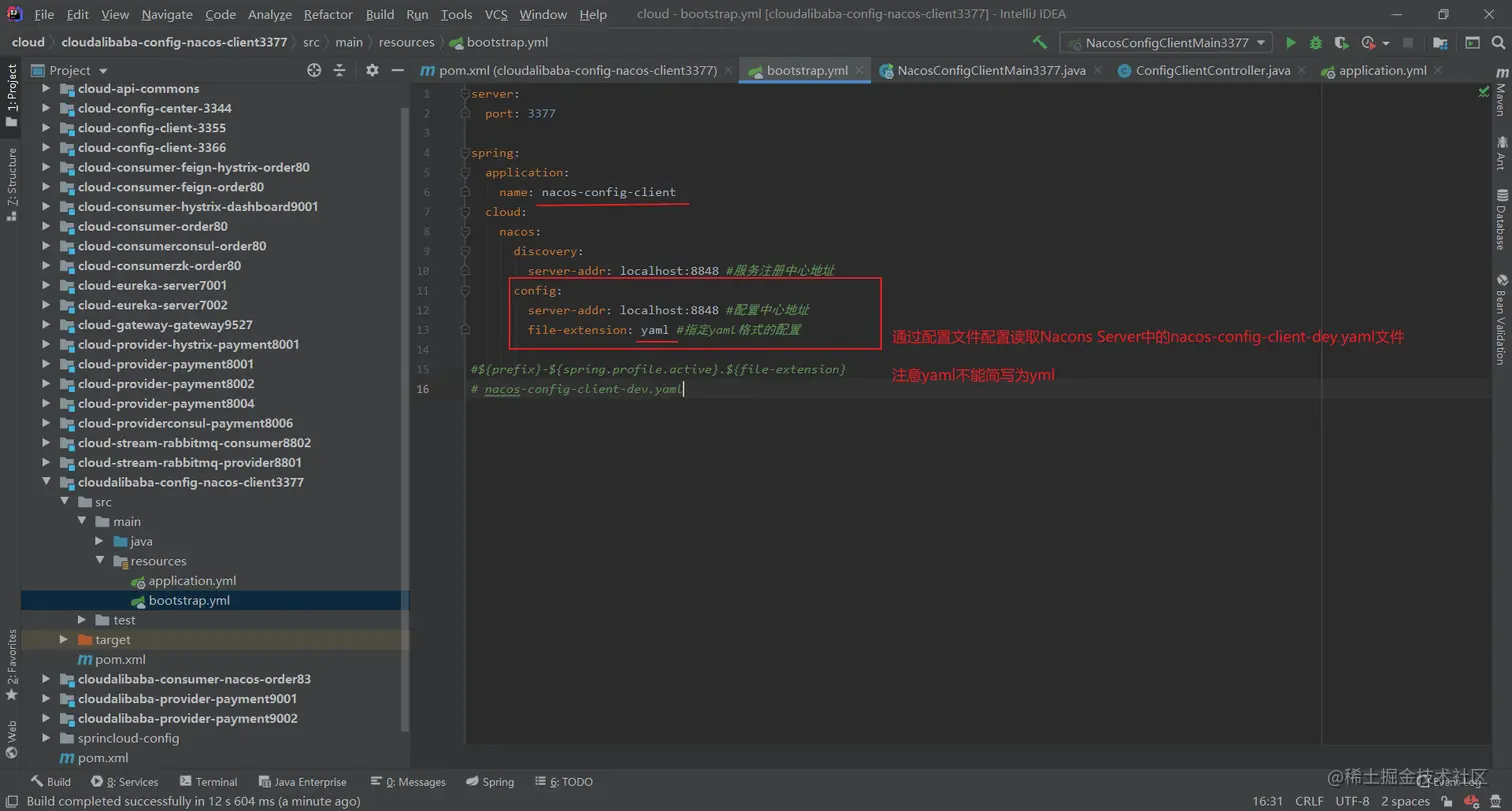Toggle the 2: Favorites tool window button

point(11,665)
